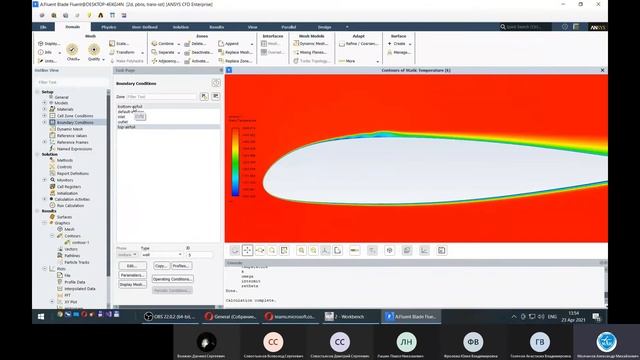Screen dimensions: 640x360
Task: Open the zone Type dropdown
Action: click(162, 255)
